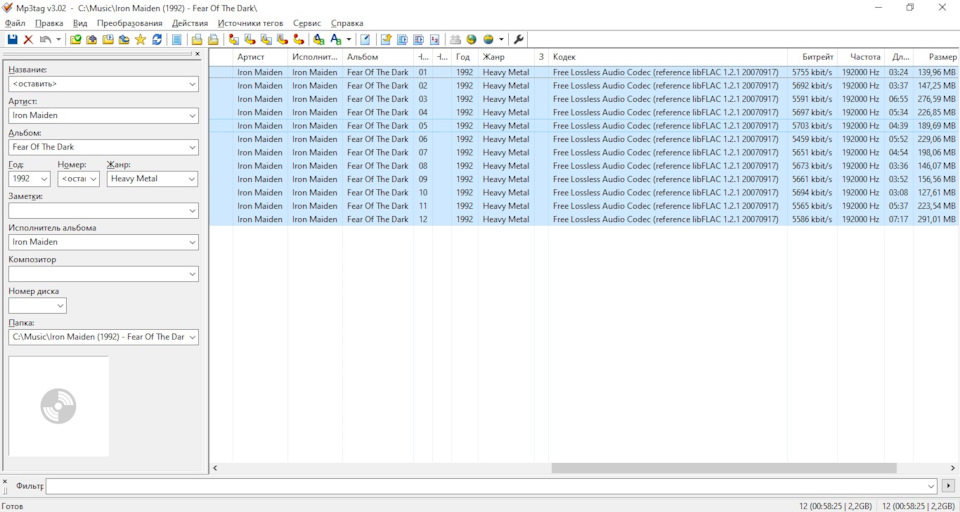Select the row with 5755 kbit/s bitrate
Viewport: 960px width, 512px height.
click(585, 72)
